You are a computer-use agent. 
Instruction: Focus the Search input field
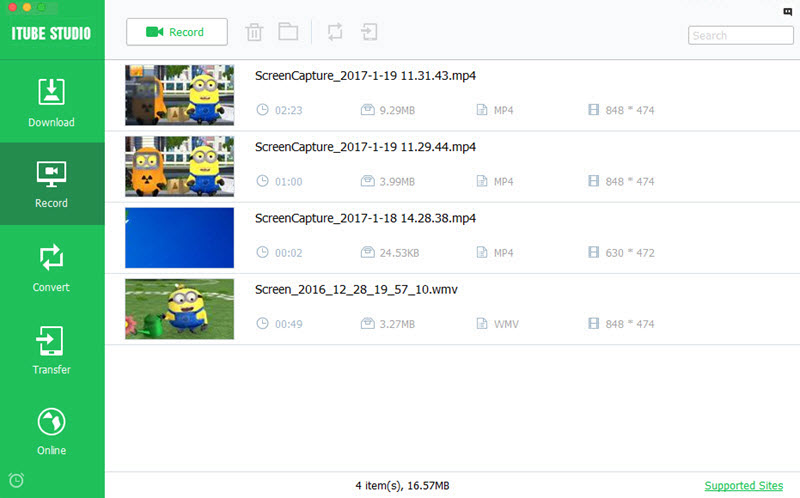click(740, 36)
